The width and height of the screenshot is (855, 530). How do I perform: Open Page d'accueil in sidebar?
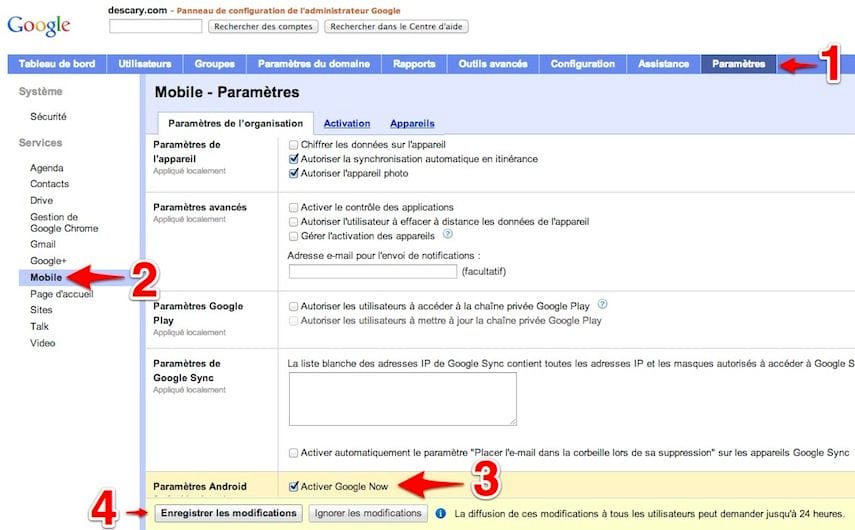[x=62, y=293]
